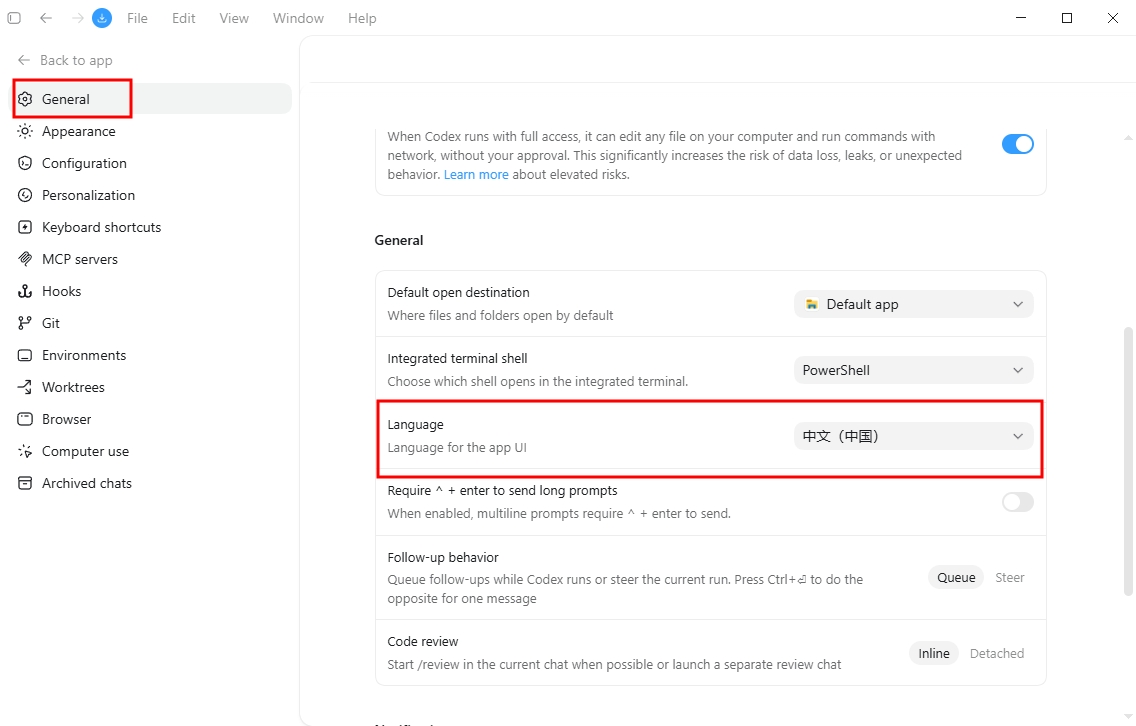The image size is (1136, 726).
Task: Click the Learn more link about elevated risks
Action: pyautogui.click(x=476, y=175)
